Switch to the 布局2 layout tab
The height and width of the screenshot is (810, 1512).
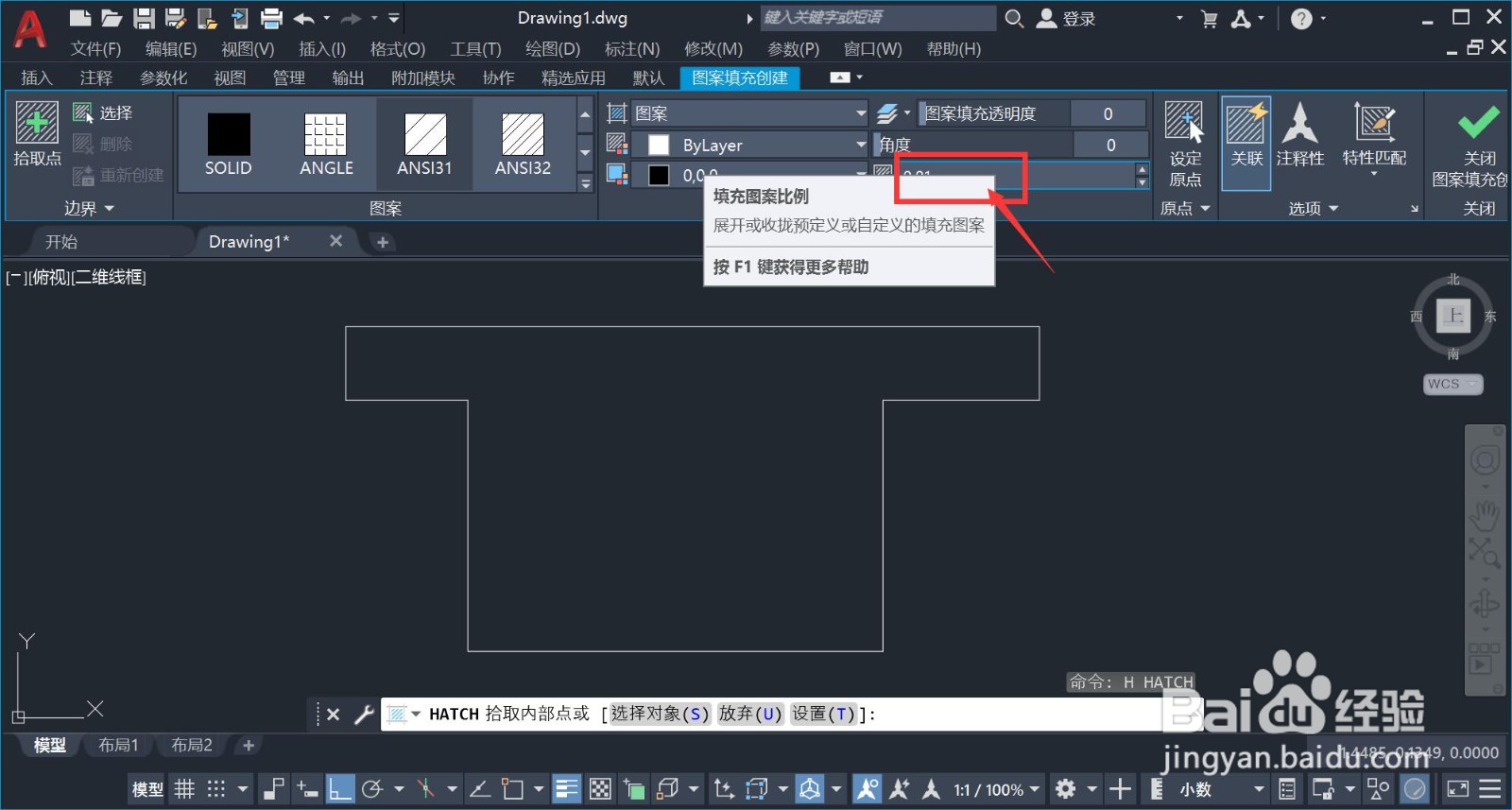[192, 746]
